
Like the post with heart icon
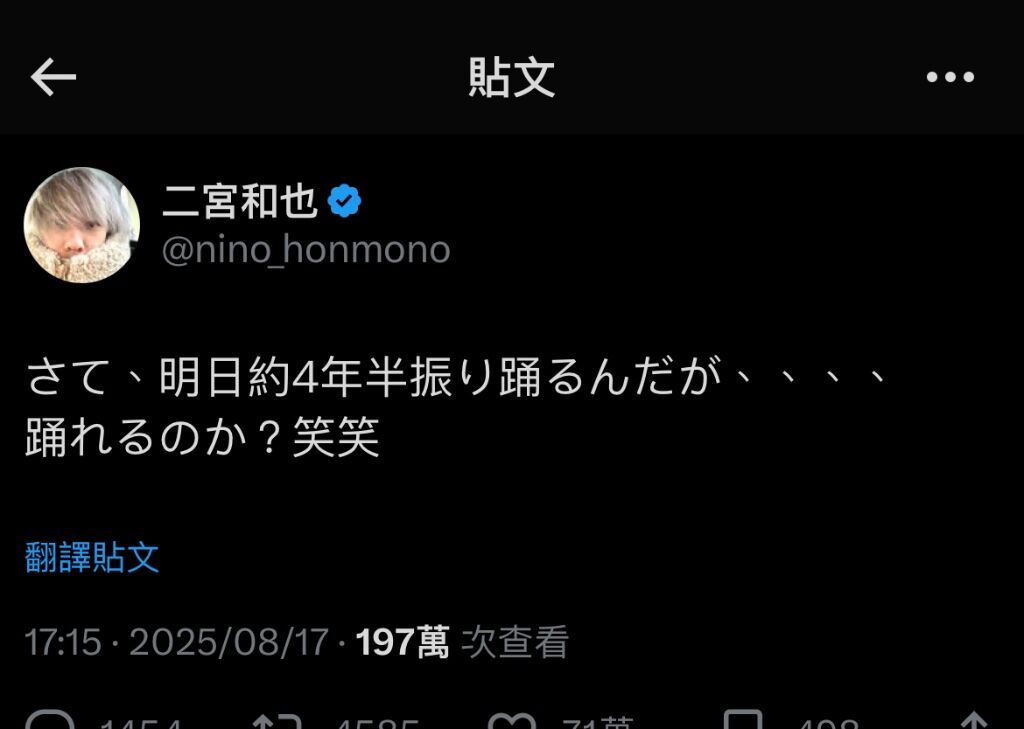tap(511, 721)
